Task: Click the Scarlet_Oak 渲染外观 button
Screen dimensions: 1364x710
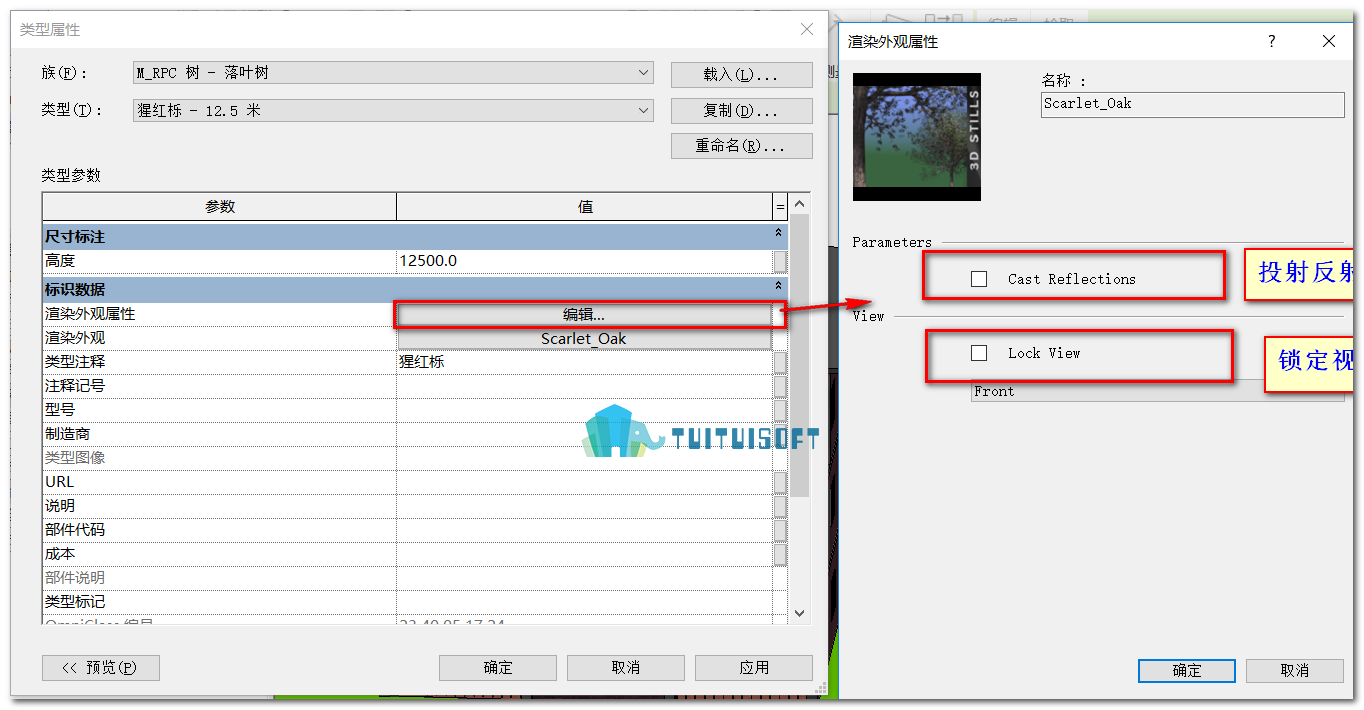Action: [x=584, y=339]
